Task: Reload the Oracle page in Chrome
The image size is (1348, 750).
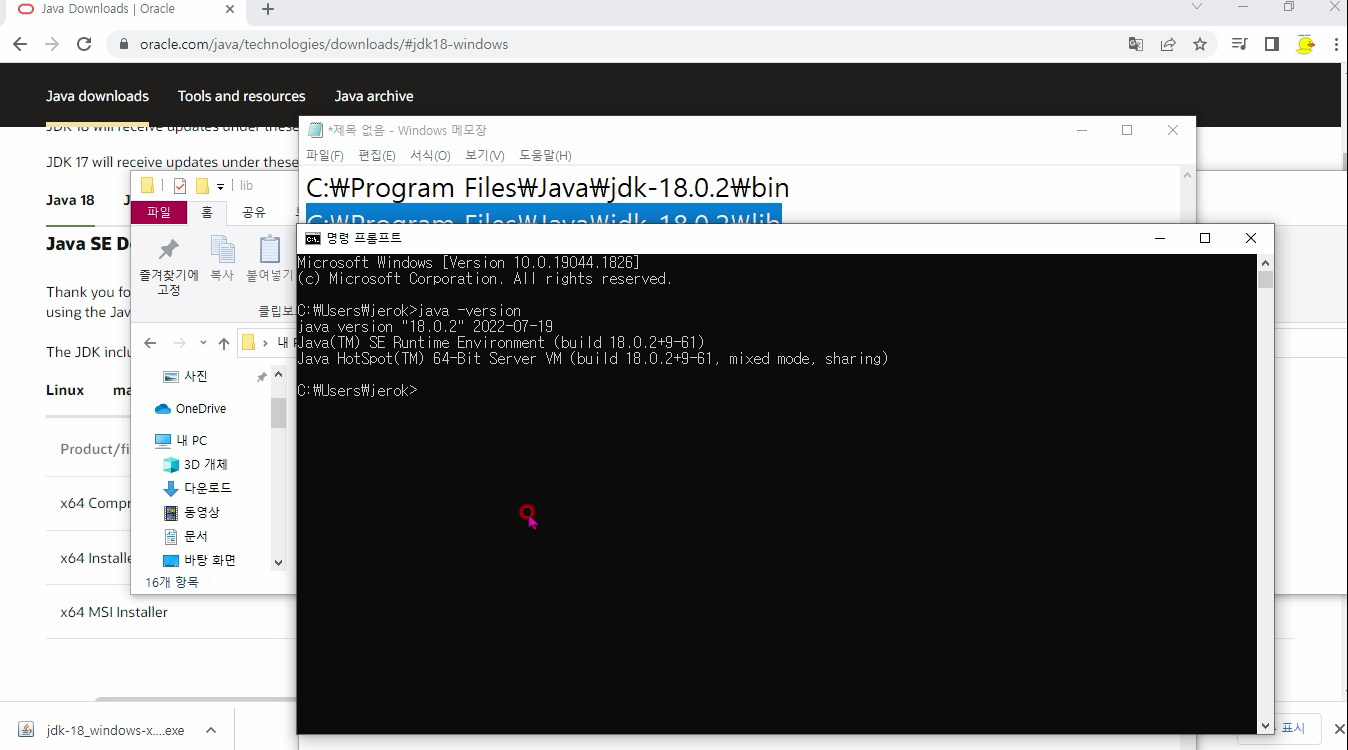Action: click(x=84, y=44)
